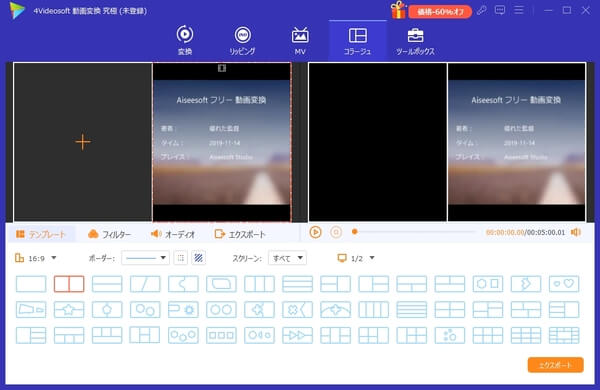600x390 pixels.
Task: Click the film edit icon on the collage clip
Action: 222,68
